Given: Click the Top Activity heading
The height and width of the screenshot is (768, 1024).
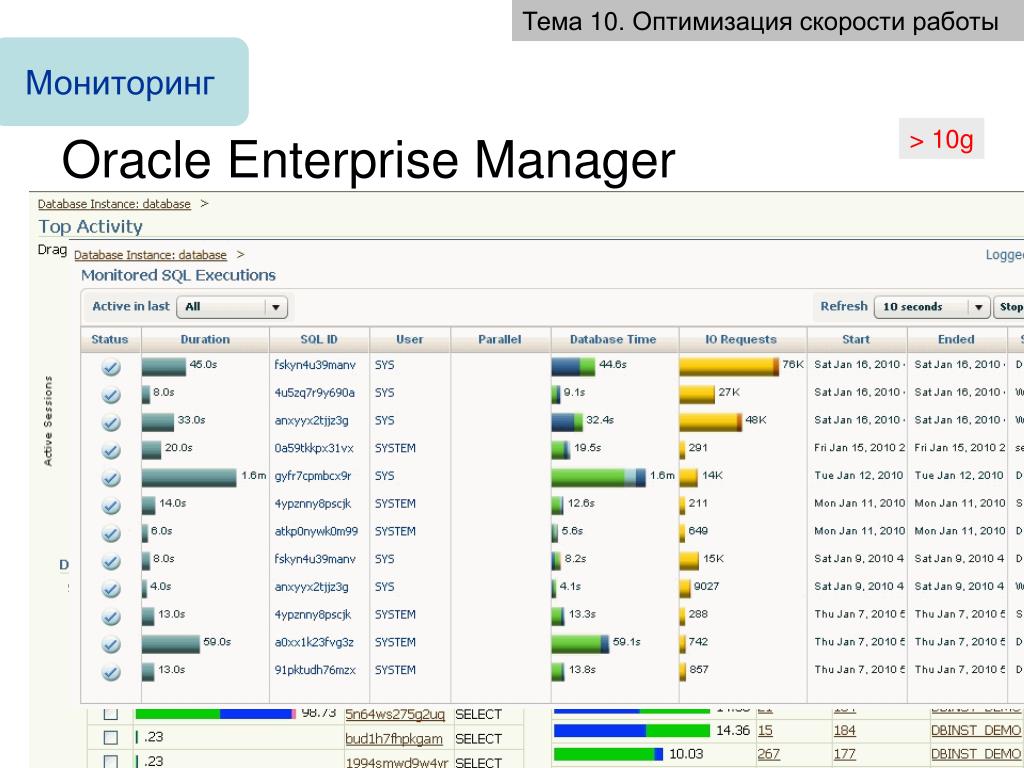Looking at the screenshot, I should 90,227.
